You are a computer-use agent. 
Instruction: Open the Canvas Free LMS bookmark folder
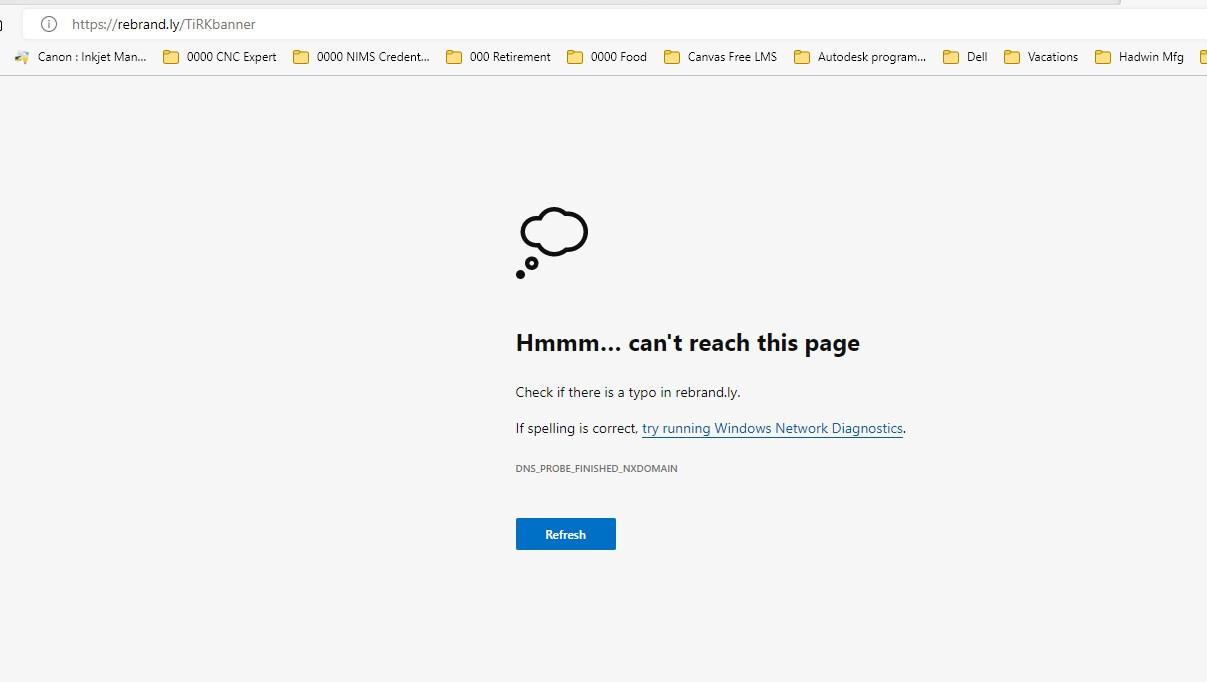pos(720,57)
